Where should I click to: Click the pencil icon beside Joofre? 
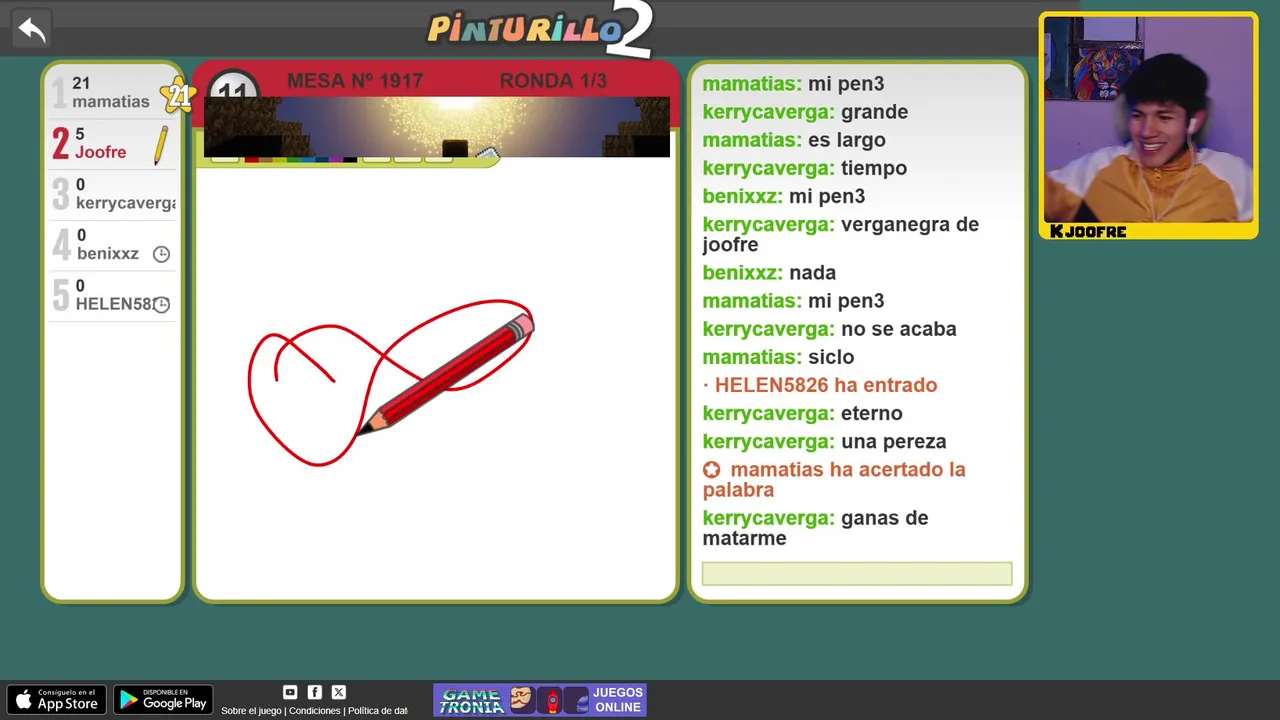click(x=160, y=146)
